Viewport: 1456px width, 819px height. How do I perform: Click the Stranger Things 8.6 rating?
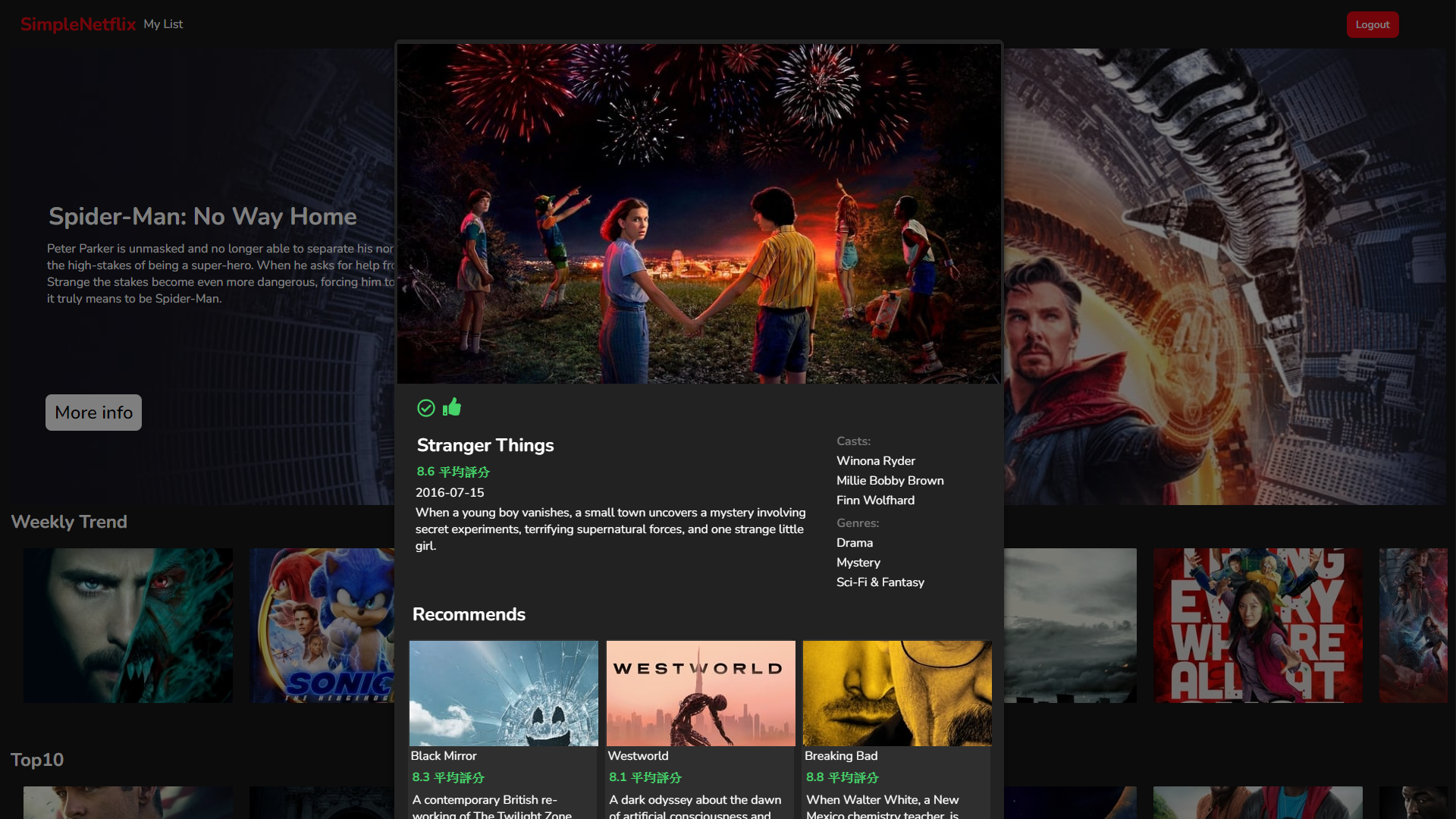point(453,472)
